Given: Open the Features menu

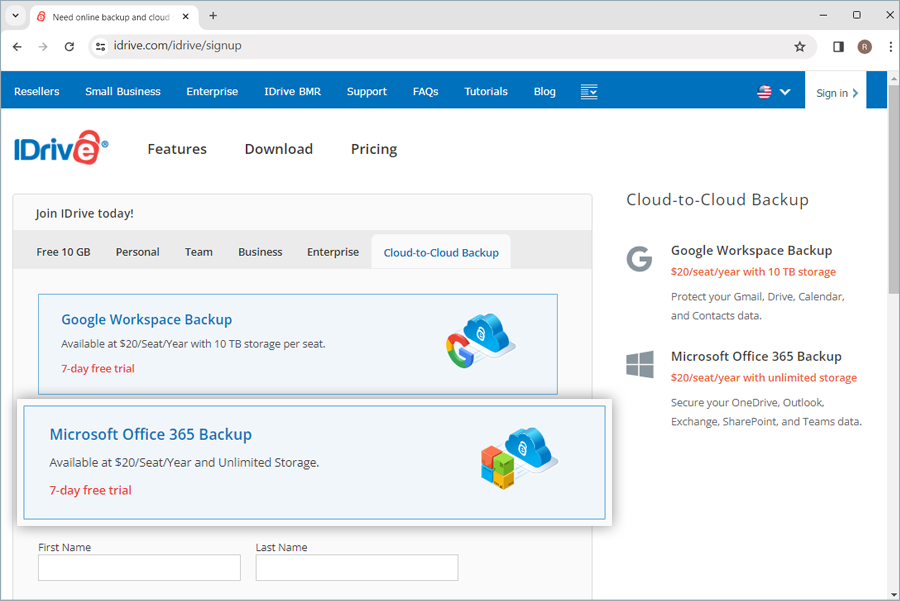Looking at the screenshot, I should pos(177,149).
